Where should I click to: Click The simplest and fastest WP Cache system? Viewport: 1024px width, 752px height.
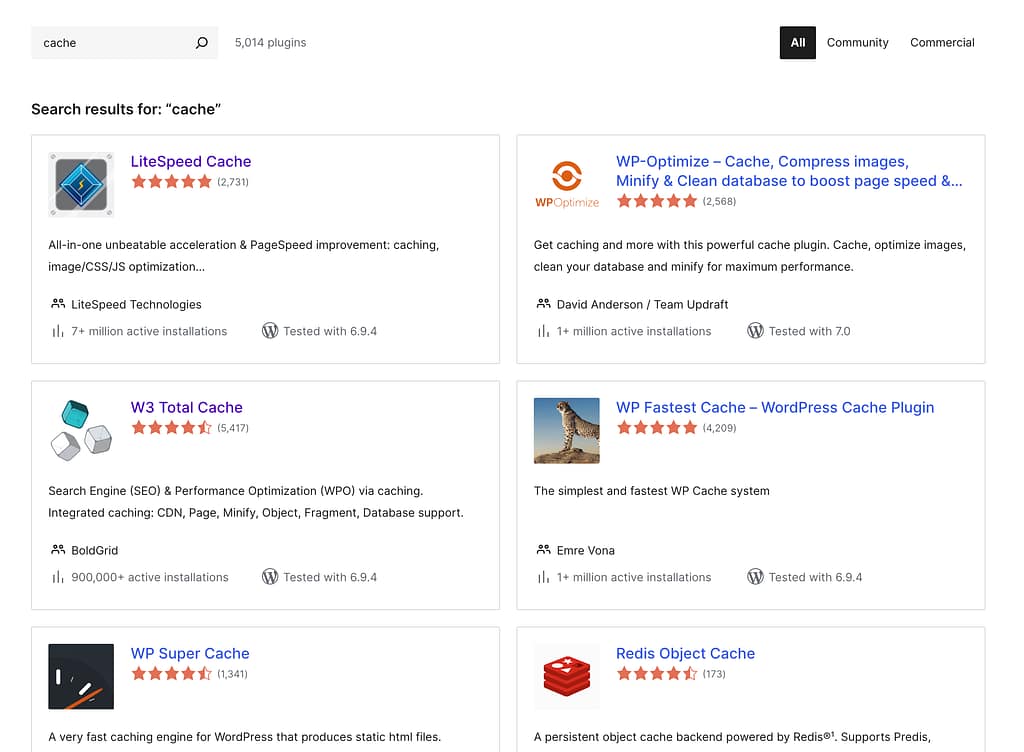(x=651, y=491)
